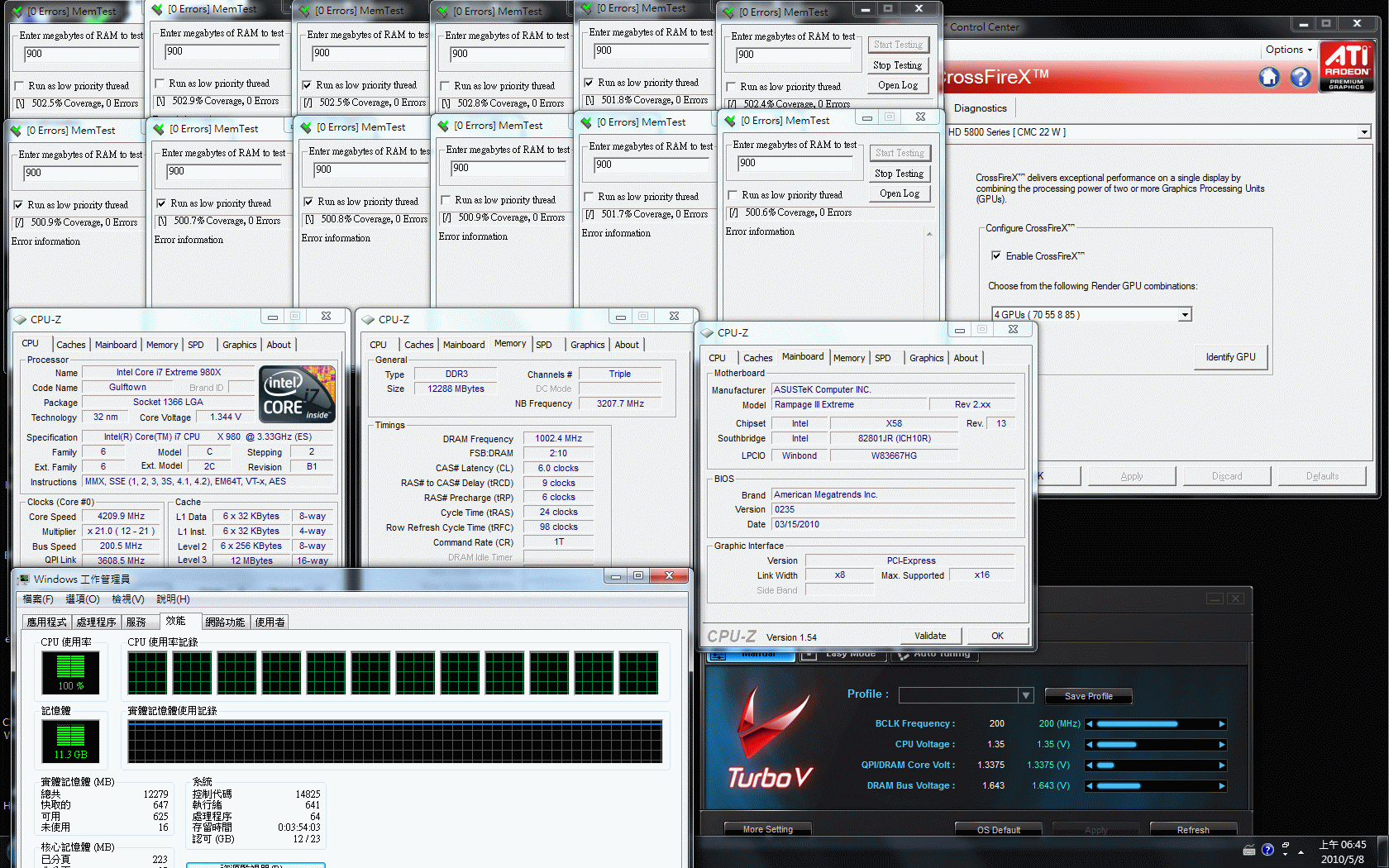
Task: Click the ATI Radeon Premium Graphics logo
Action: [x=1347, y=67]
